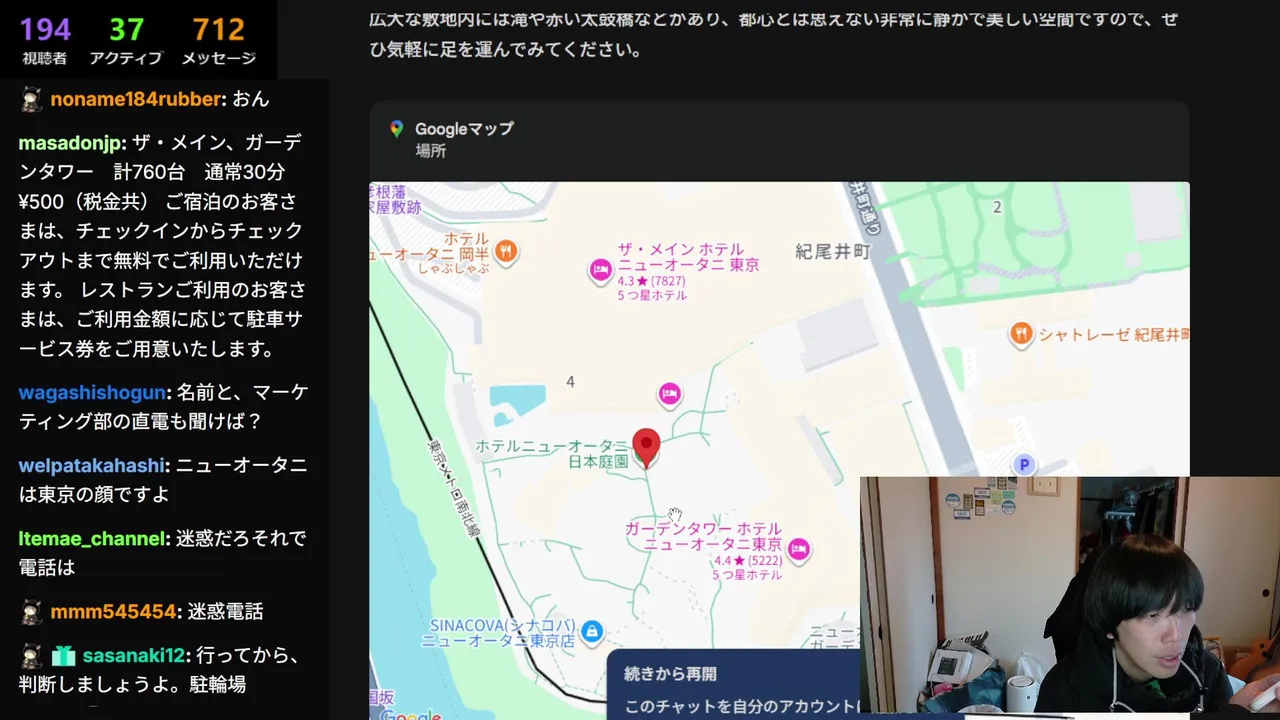The height and width of the screenshot is (720, 1280).
Task: Click the 4.4★ (5222) rating text on map
Action: point(748,561)
